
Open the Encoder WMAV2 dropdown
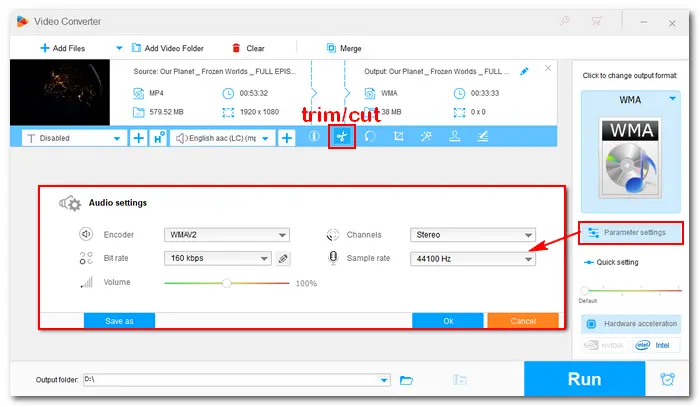point(227,235)
